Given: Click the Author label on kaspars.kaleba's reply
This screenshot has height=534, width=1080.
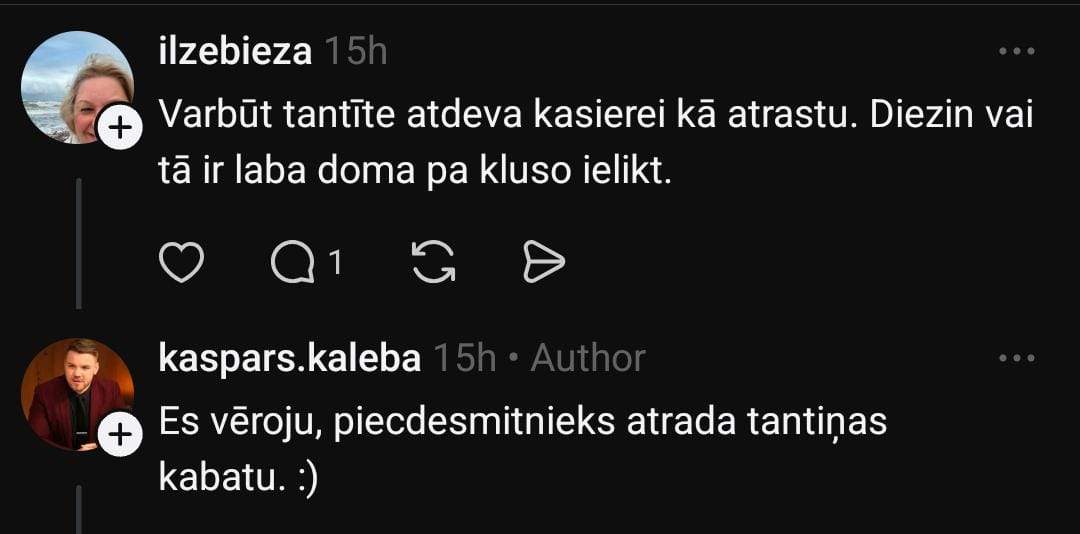Looking at the screenshot, I should [588, 358].
